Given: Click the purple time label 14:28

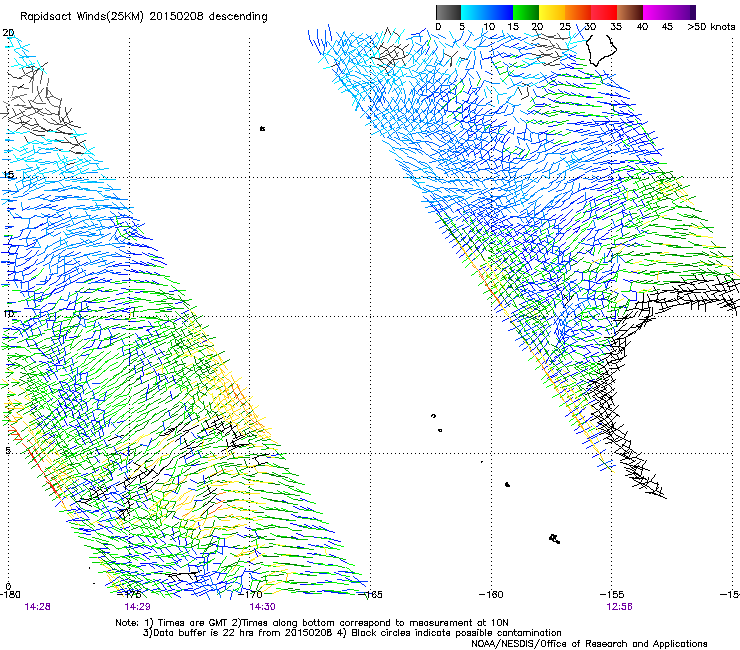Looking at the screenshot, I should point(38,607).
